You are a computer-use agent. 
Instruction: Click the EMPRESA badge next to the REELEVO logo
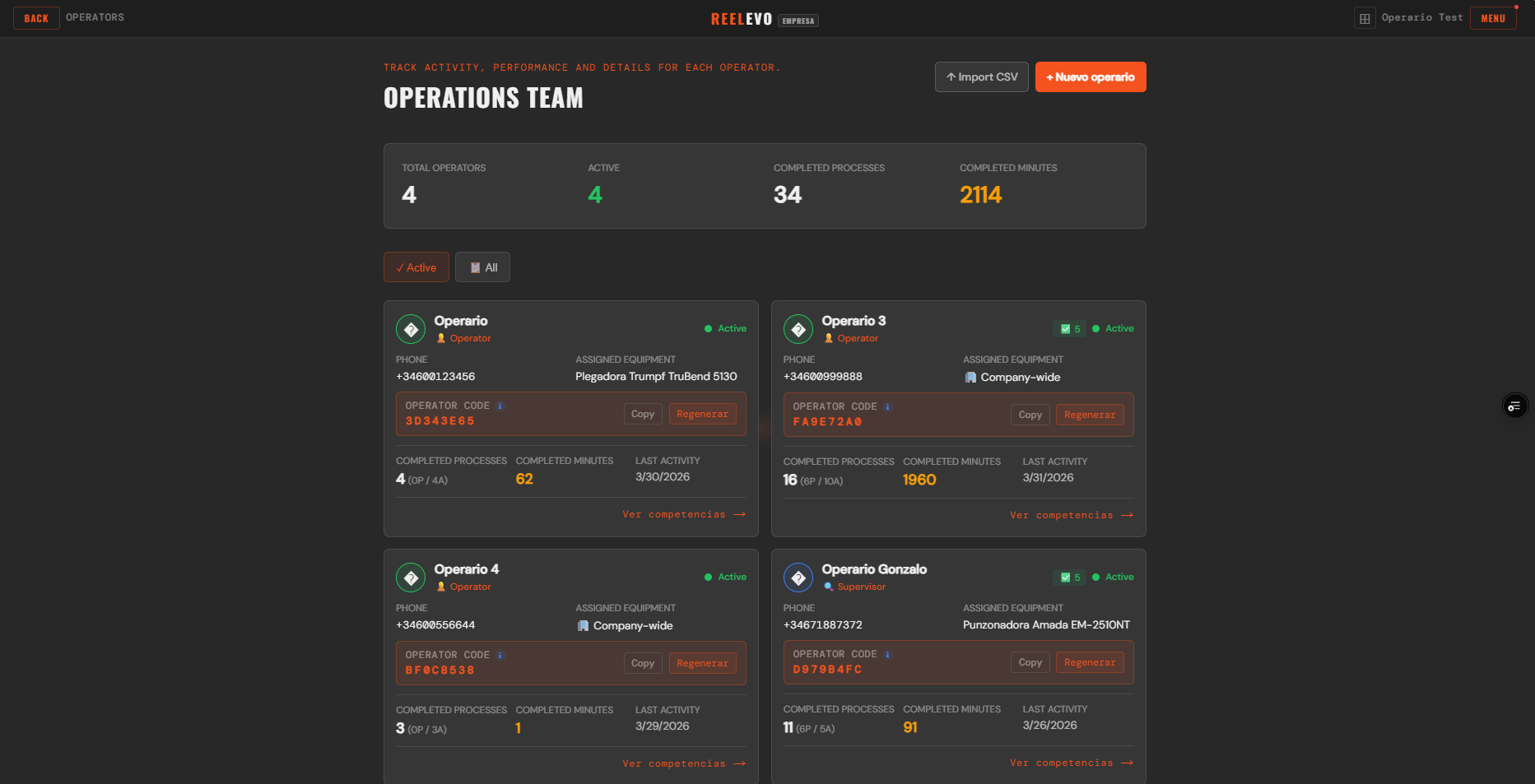click(x=798, y=21)
